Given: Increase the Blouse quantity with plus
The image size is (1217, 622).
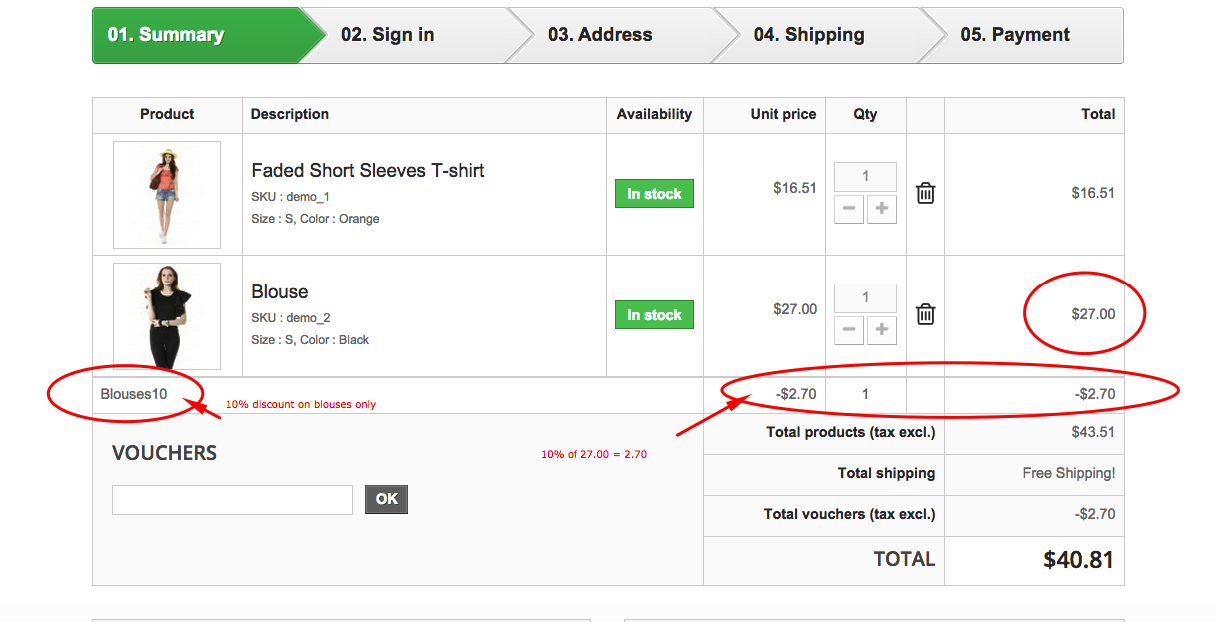Looking at the screenshot, I should [882, 329].
